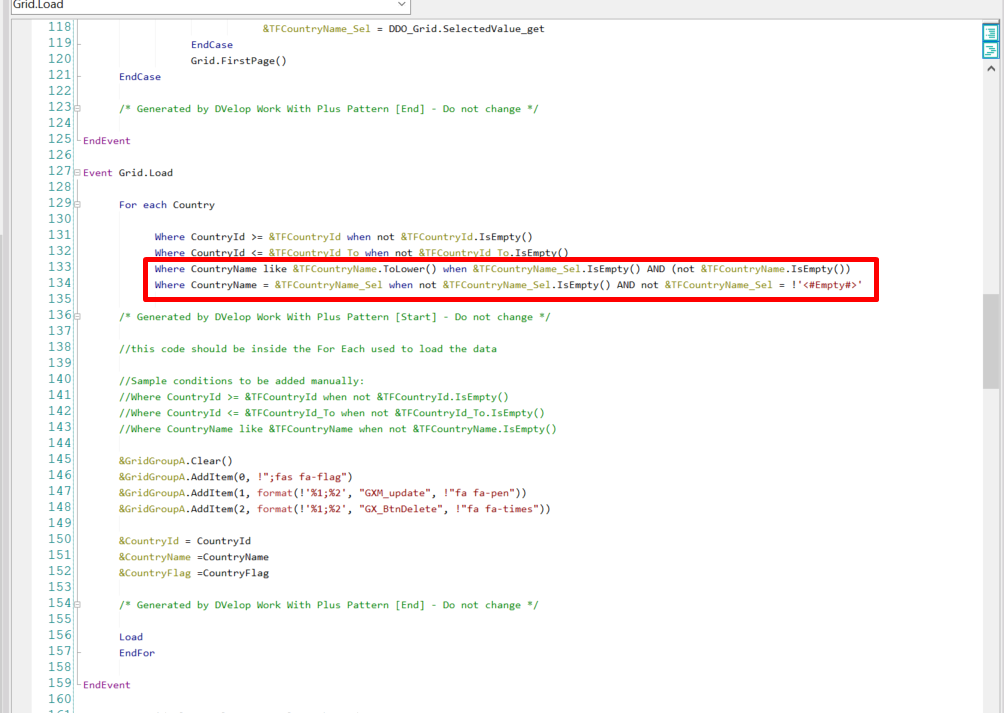Click 'EndEvent' on line 159
Viewport: 1004px width, 713px height.
click(x=106, y=685)
